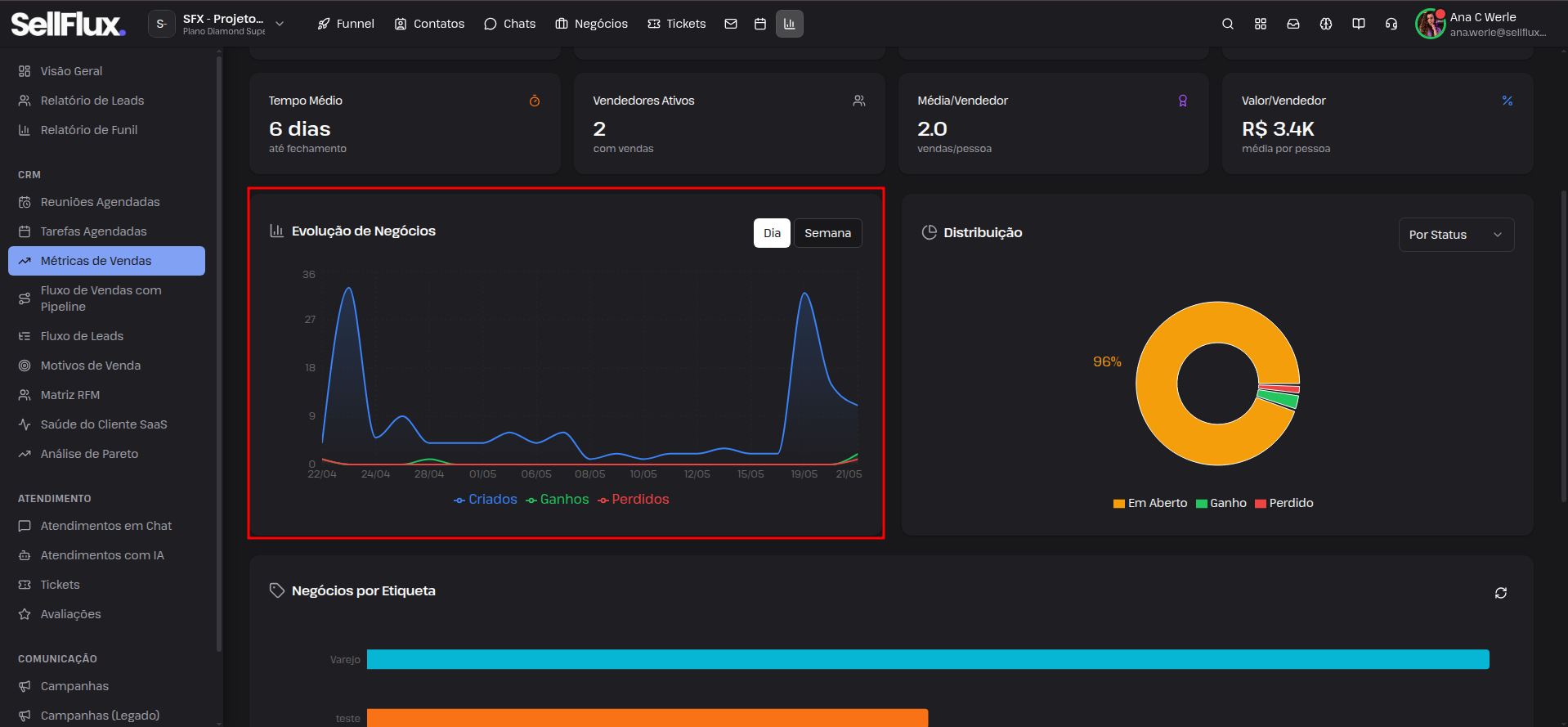Image resolution: width=1568 pixels, height=727 pixels.
Task: Go to the Funnel menu item
Action: click(346, 24)
